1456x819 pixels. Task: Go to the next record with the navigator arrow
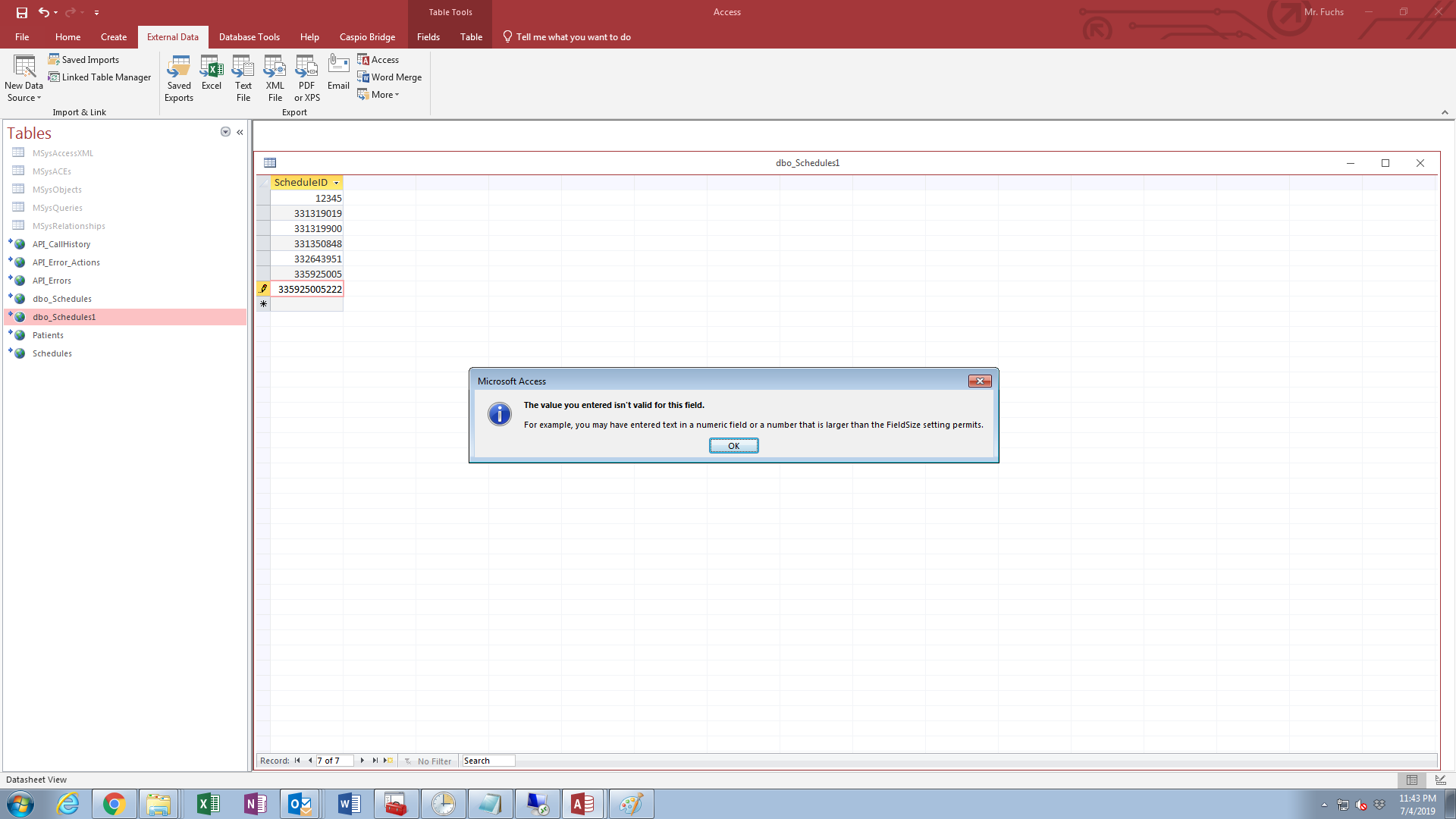point(362,761)
